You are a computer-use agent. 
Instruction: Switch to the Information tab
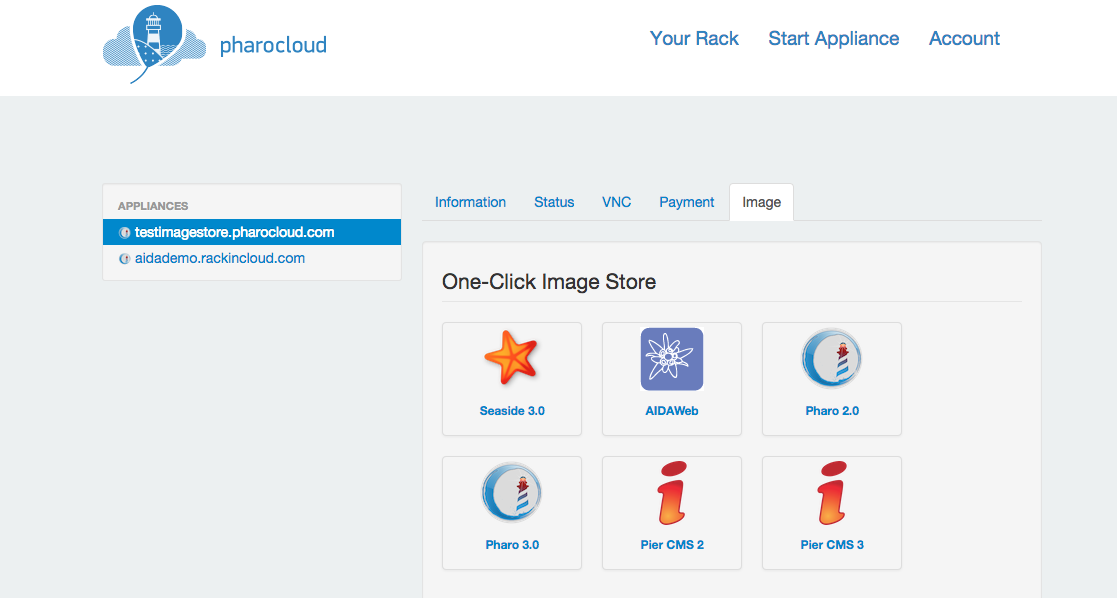pos(470,202)
